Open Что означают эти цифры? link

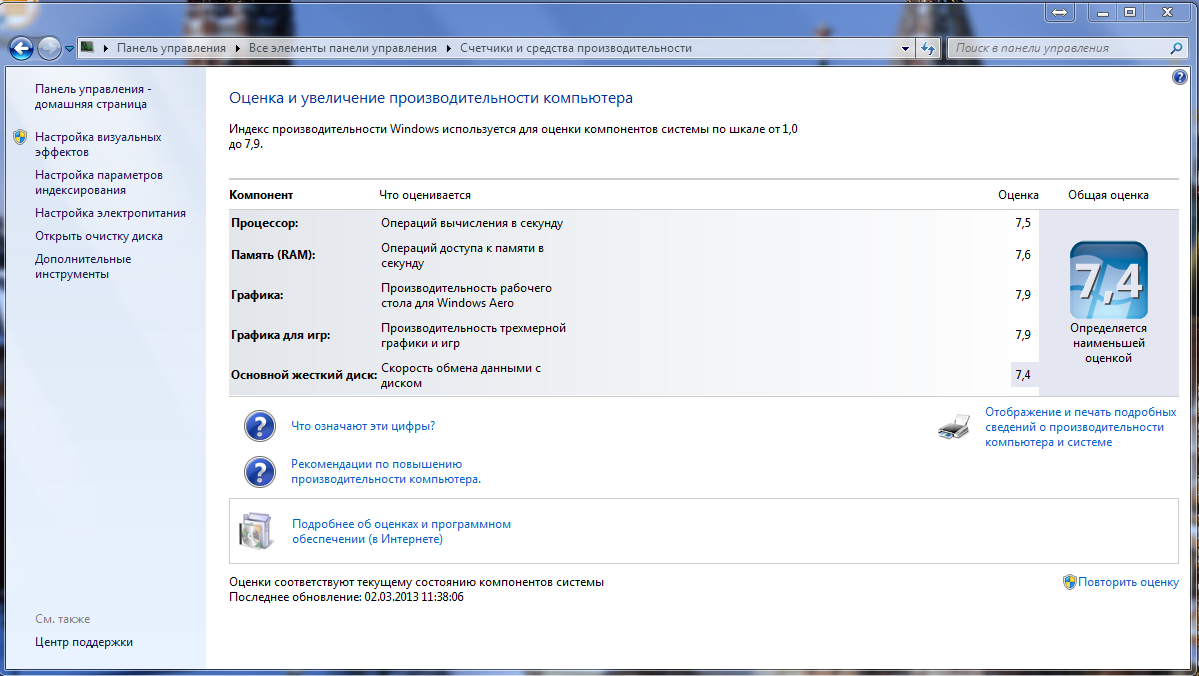(363, 426)
